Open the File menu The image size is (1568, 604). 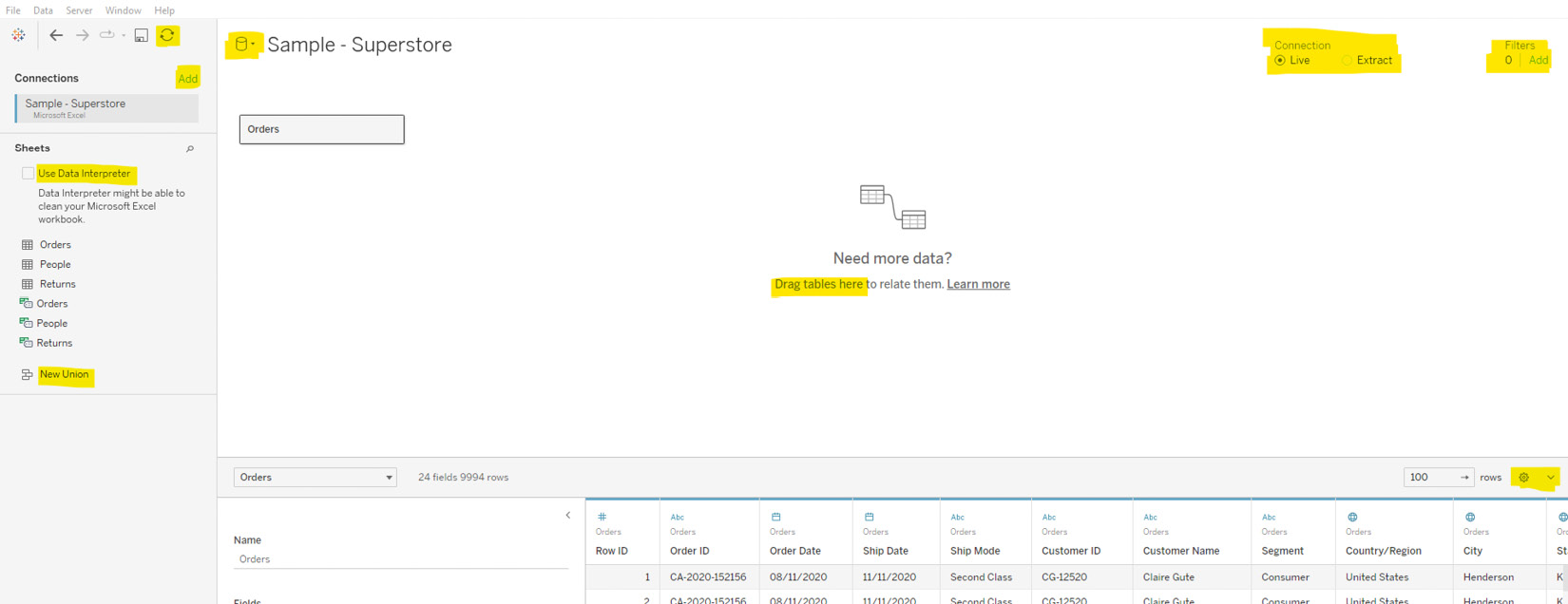[x=13, y=10]
